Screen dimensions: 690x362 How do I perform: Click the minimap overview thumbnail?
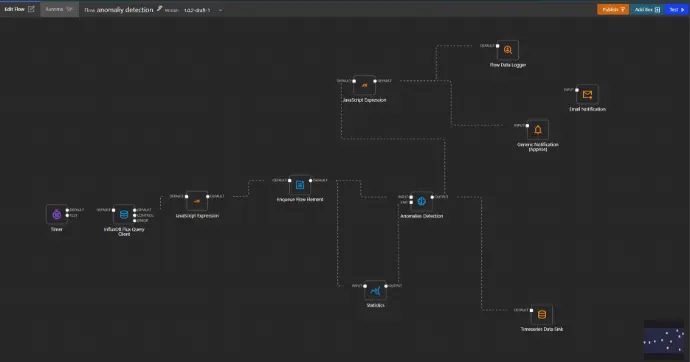coord(664,339)
